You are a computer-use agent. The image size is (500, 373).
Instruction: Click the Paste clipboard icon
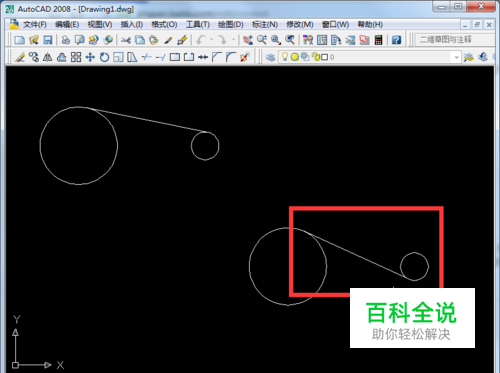[x=154, y=40]
